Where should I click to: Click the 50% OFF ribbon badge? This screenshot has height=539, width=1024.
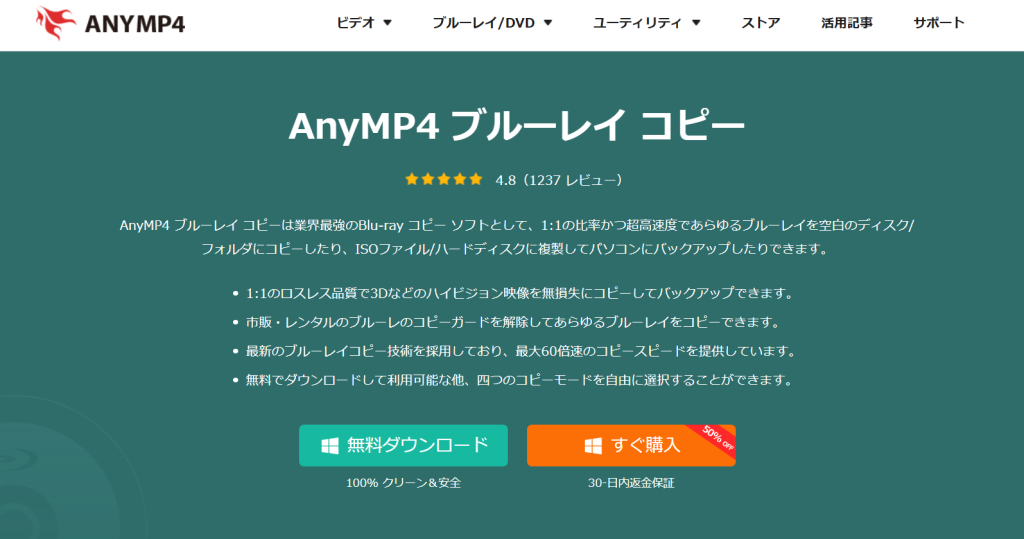click(716, 438)
